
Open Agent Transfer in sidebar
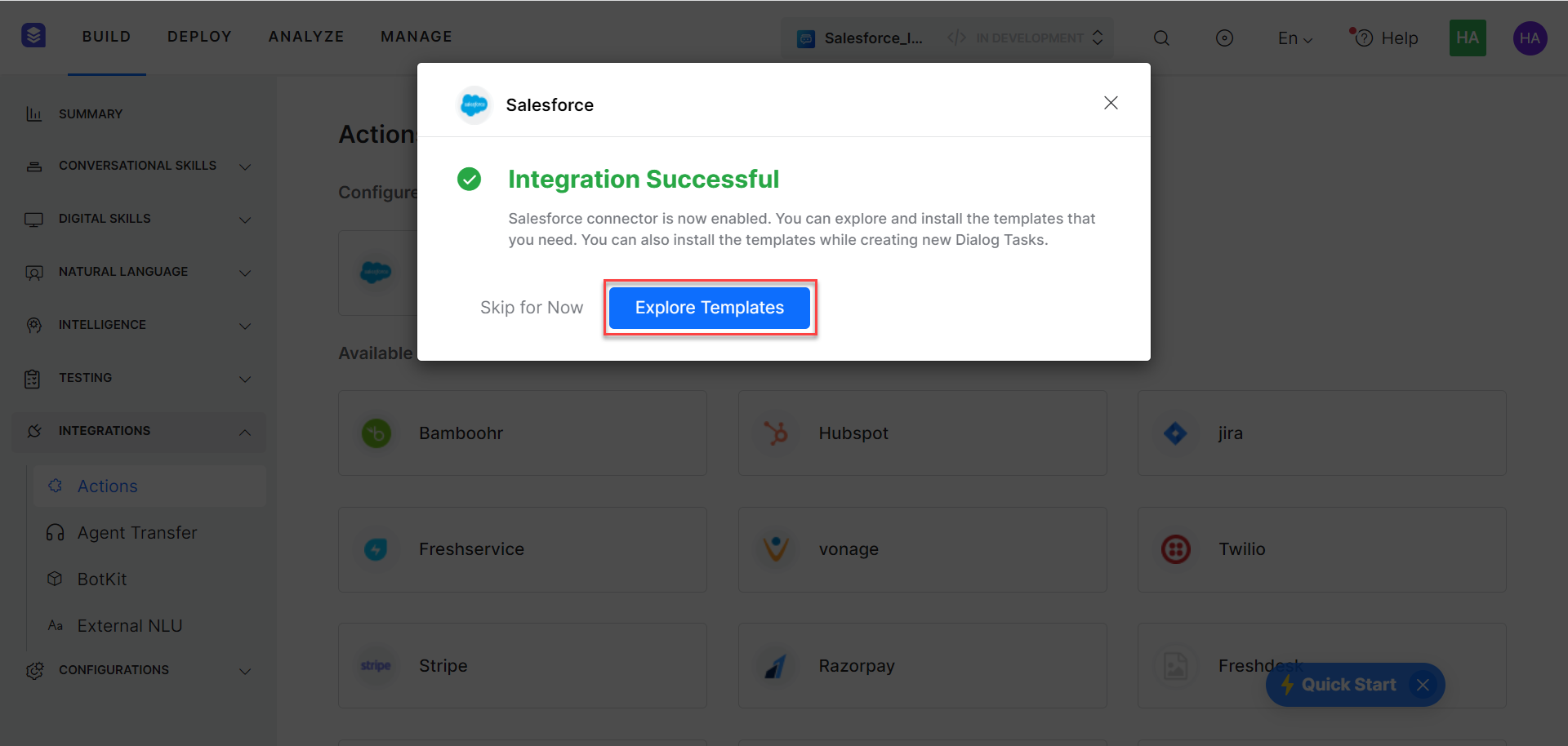click(137, 533)
